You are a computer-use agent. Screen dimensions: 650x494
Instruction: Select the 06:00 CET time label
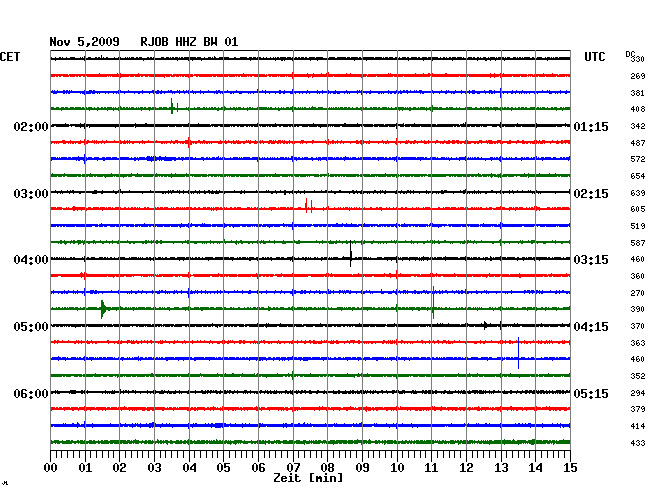point(31,393)
